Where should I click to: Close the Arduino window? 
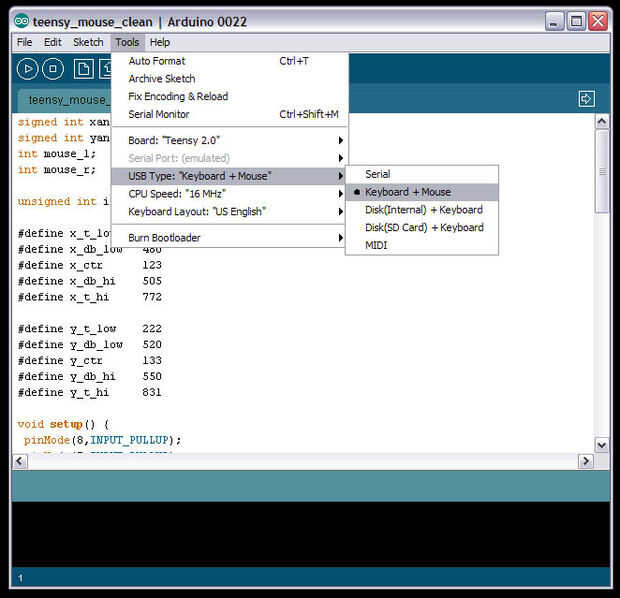coord(598,21)
